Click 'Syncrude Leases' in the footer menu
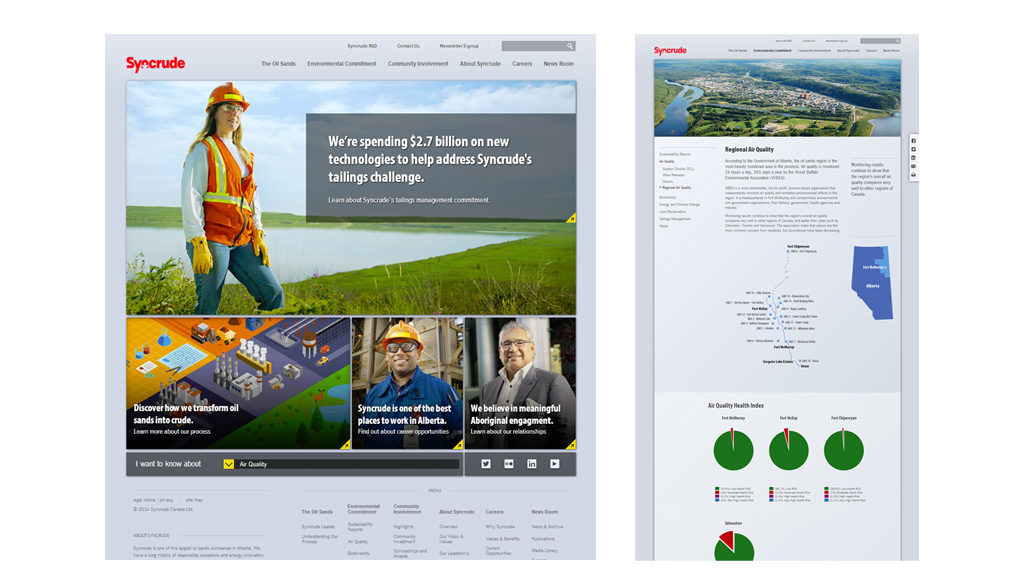The width and height of the screenshot is (1024, 578). click(x=318, y=527)
